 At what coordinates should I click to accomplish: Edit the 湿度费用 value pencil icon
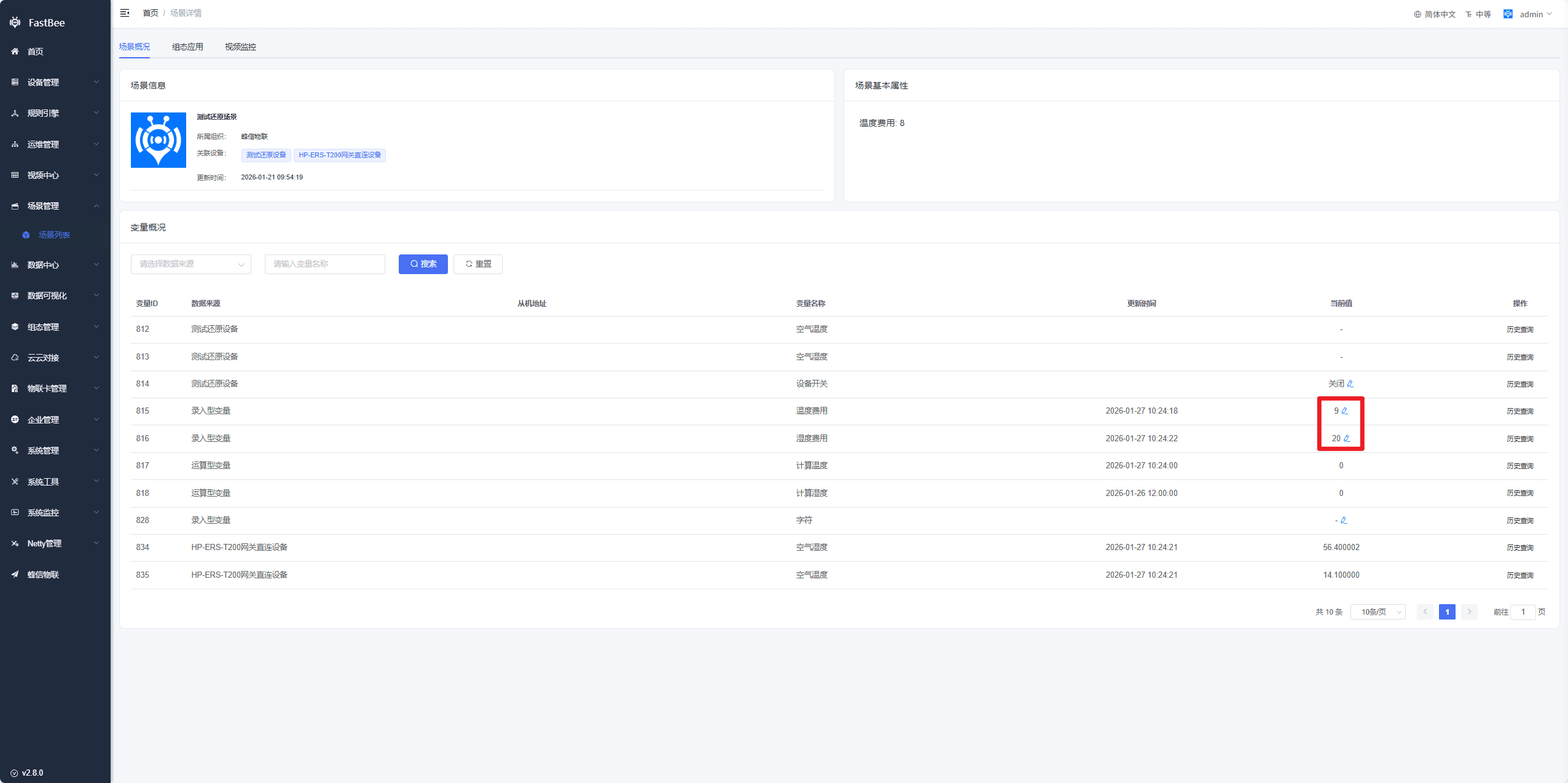point(1347,438)
